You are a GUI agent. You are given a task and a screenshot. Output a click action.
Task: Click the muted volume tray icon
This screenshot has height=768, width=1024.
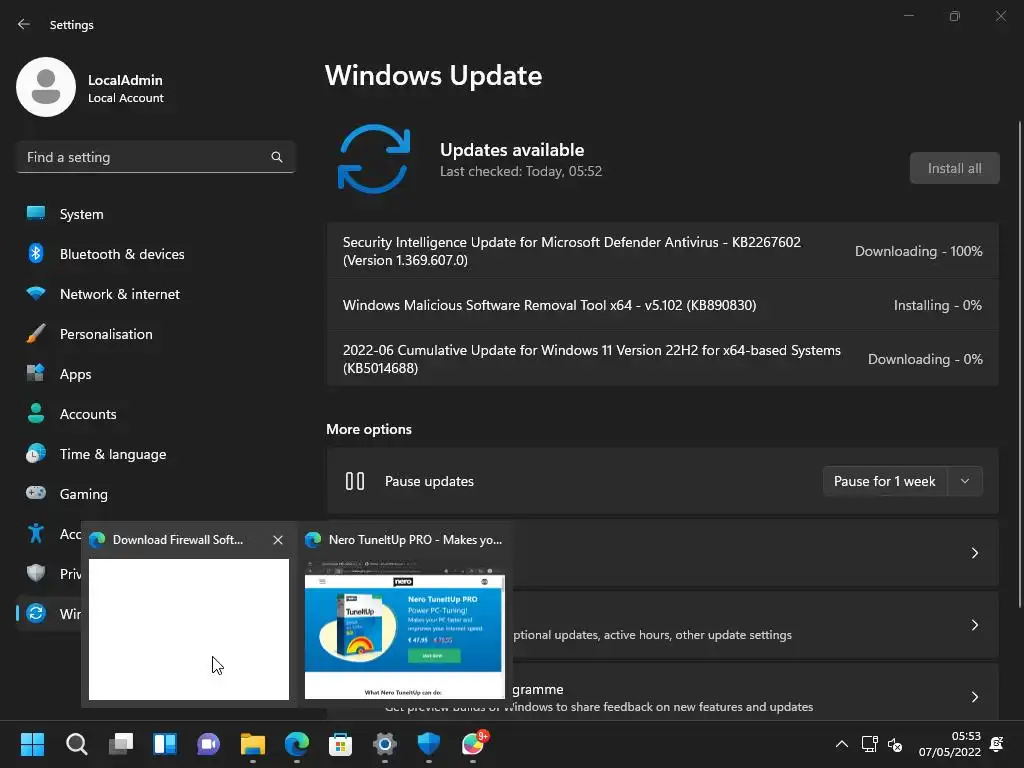895,744
